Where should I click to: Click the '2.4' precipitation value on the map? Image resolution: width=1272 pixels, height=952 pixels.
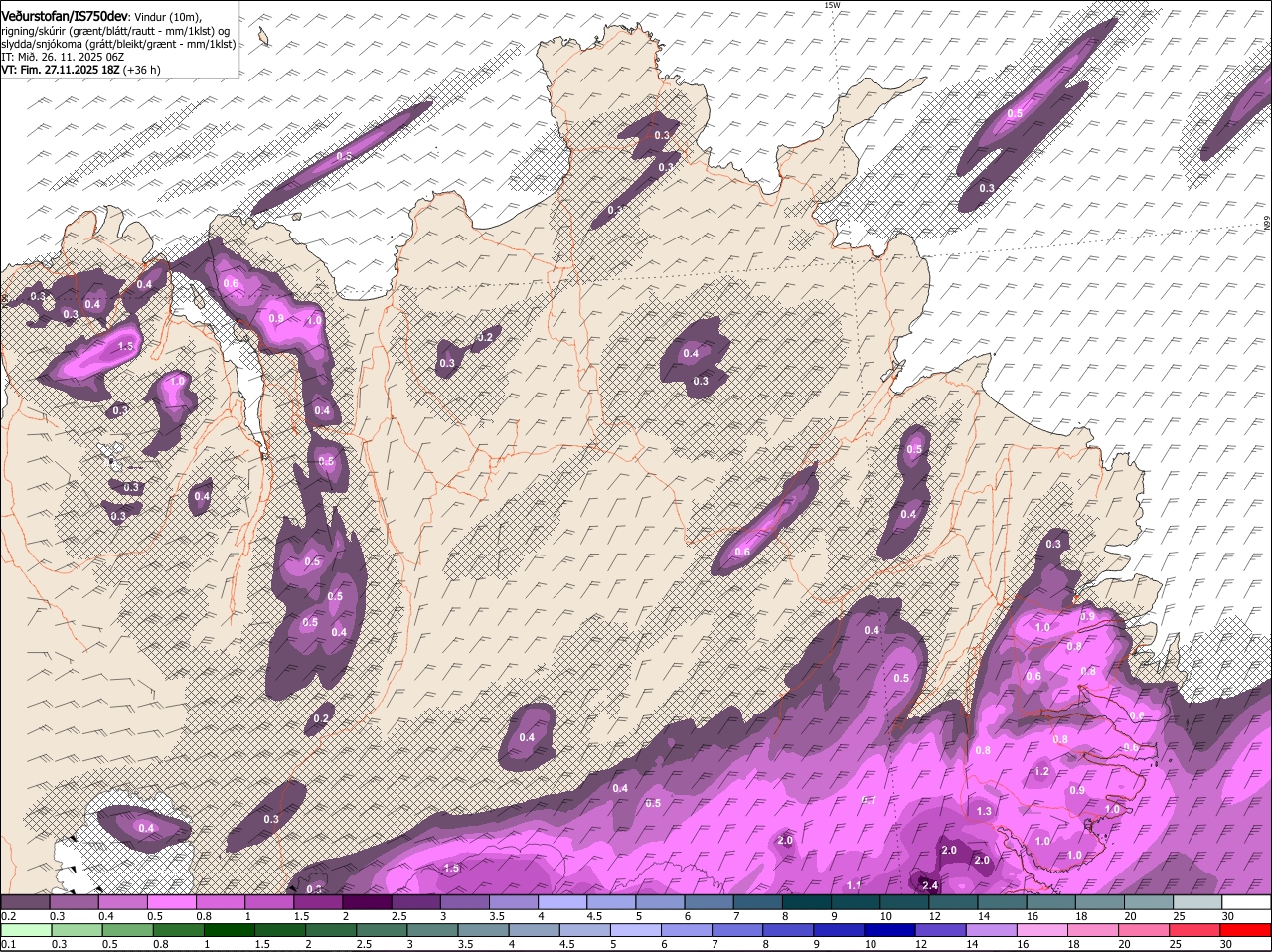[x=930, y=885]
